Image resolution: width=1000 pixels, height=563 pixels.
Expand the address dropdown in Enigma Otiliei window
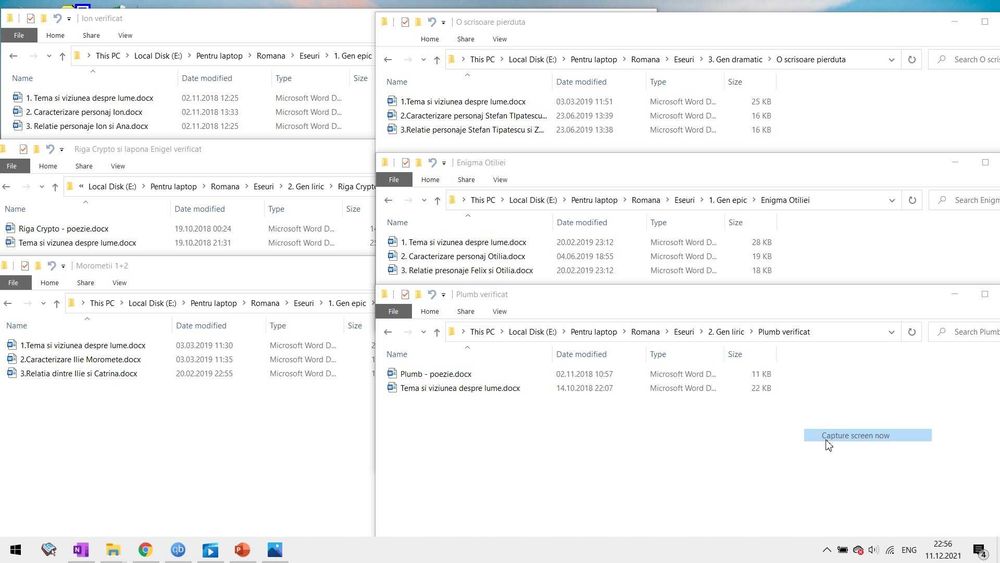coord(892,200)
